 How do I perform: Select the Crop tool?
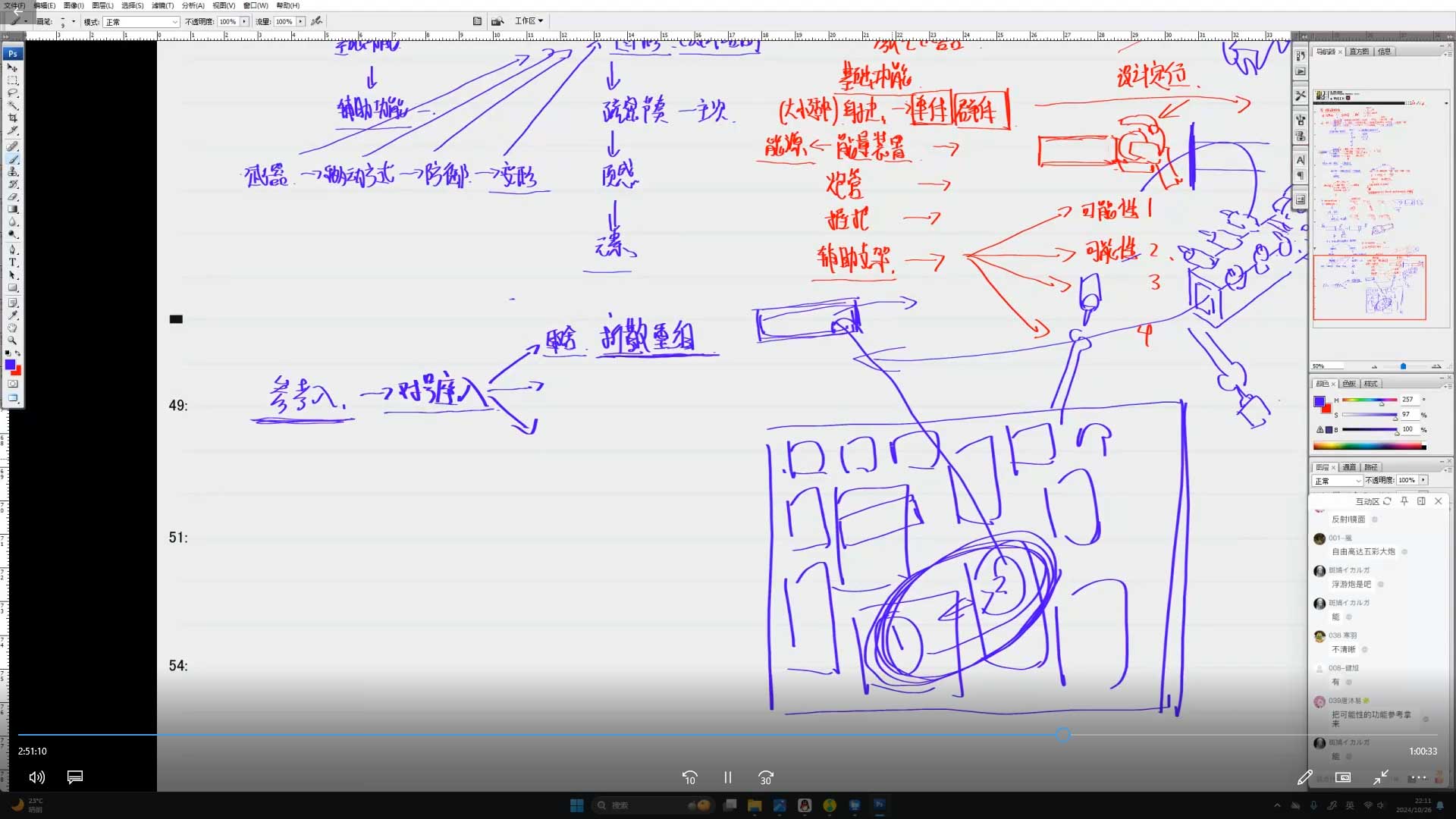click(x=12, y=118)
